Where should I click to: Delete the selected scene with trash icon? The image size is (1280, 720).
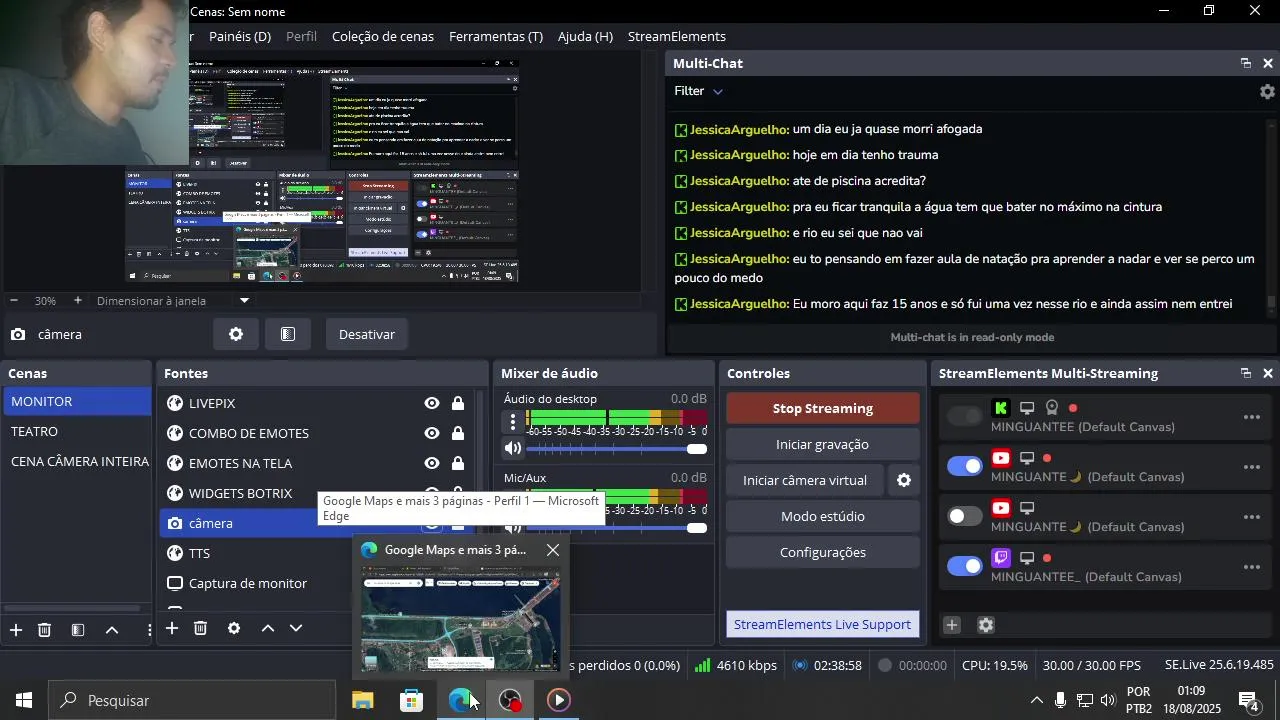coord(45,629)
